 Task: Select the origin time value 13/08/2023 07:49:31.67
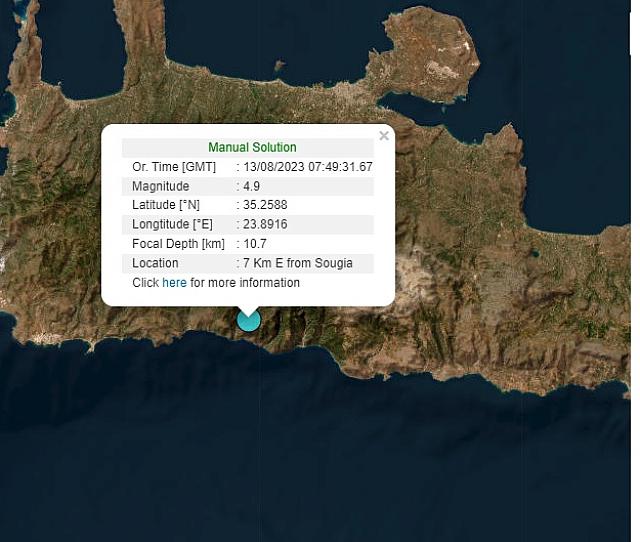[x=307, y=167]
